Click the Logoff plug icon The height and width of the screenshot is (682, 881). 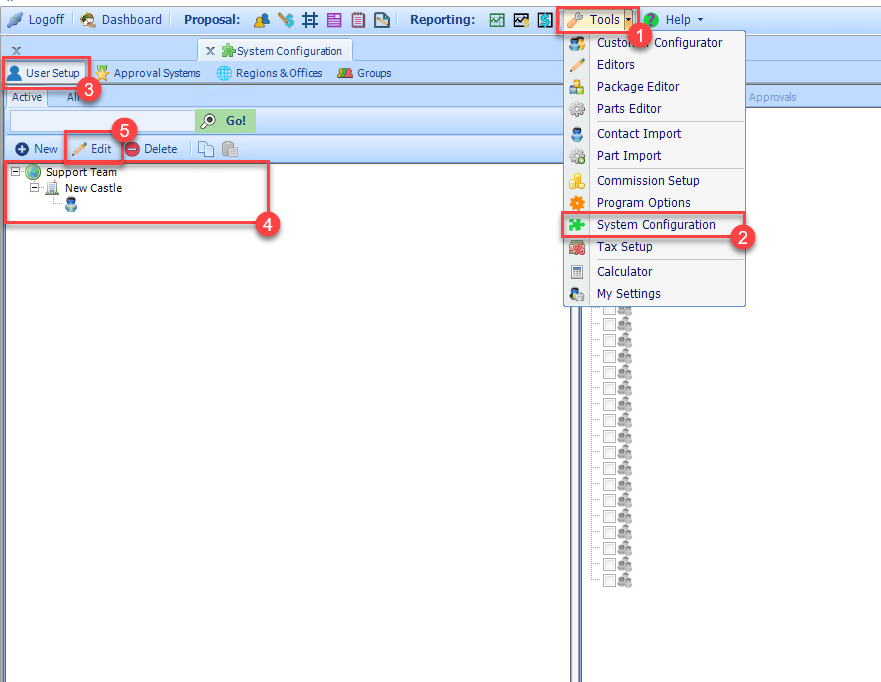coord(16,20)
